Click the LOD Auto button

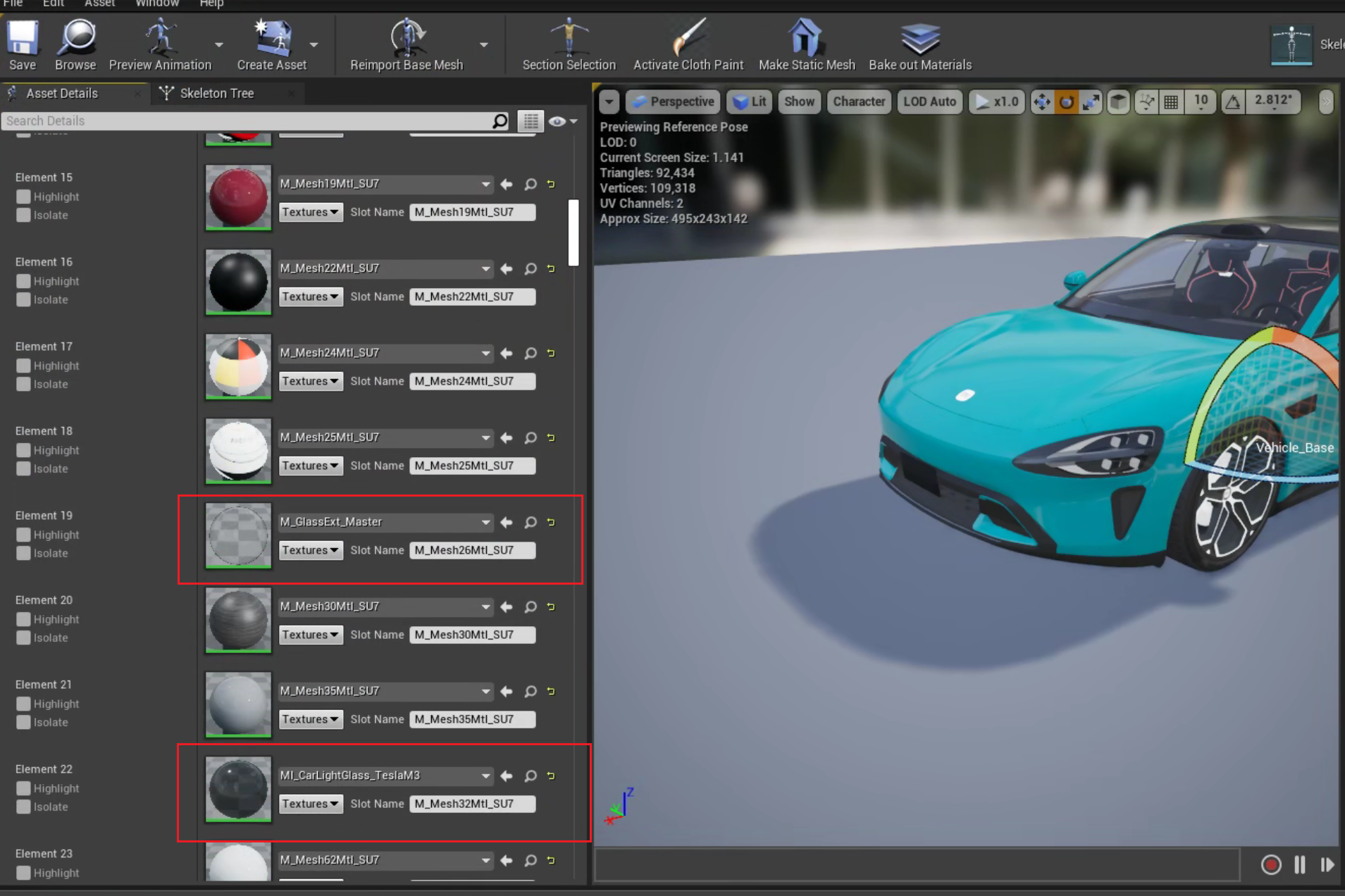point(929,101)
